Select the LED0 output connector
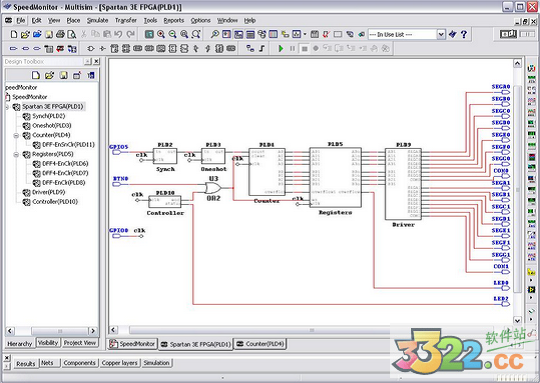 506,288
